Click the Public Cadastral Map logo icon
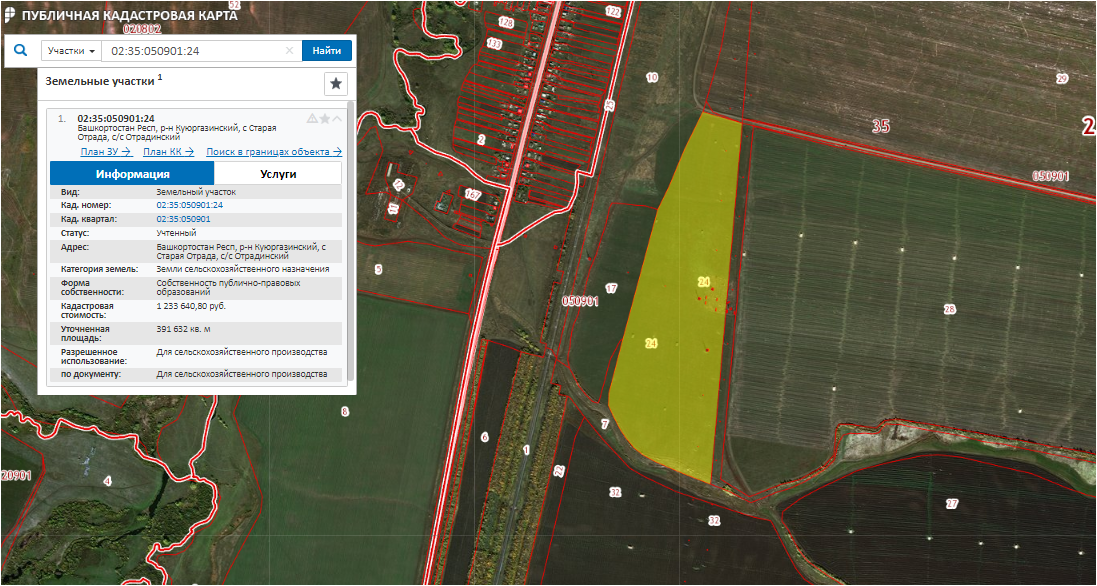Screen dimensions: 1097x586 (10, 15)
